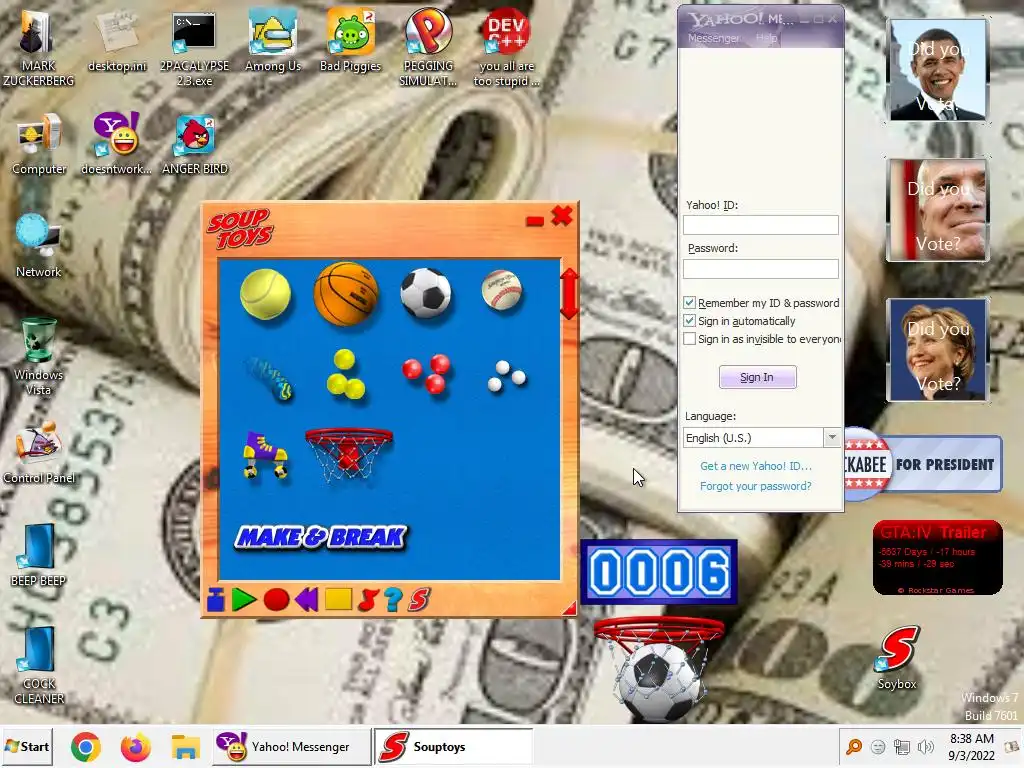Launch Firefox from the taskbar
1024x768 pixels.
pos(135,746)
